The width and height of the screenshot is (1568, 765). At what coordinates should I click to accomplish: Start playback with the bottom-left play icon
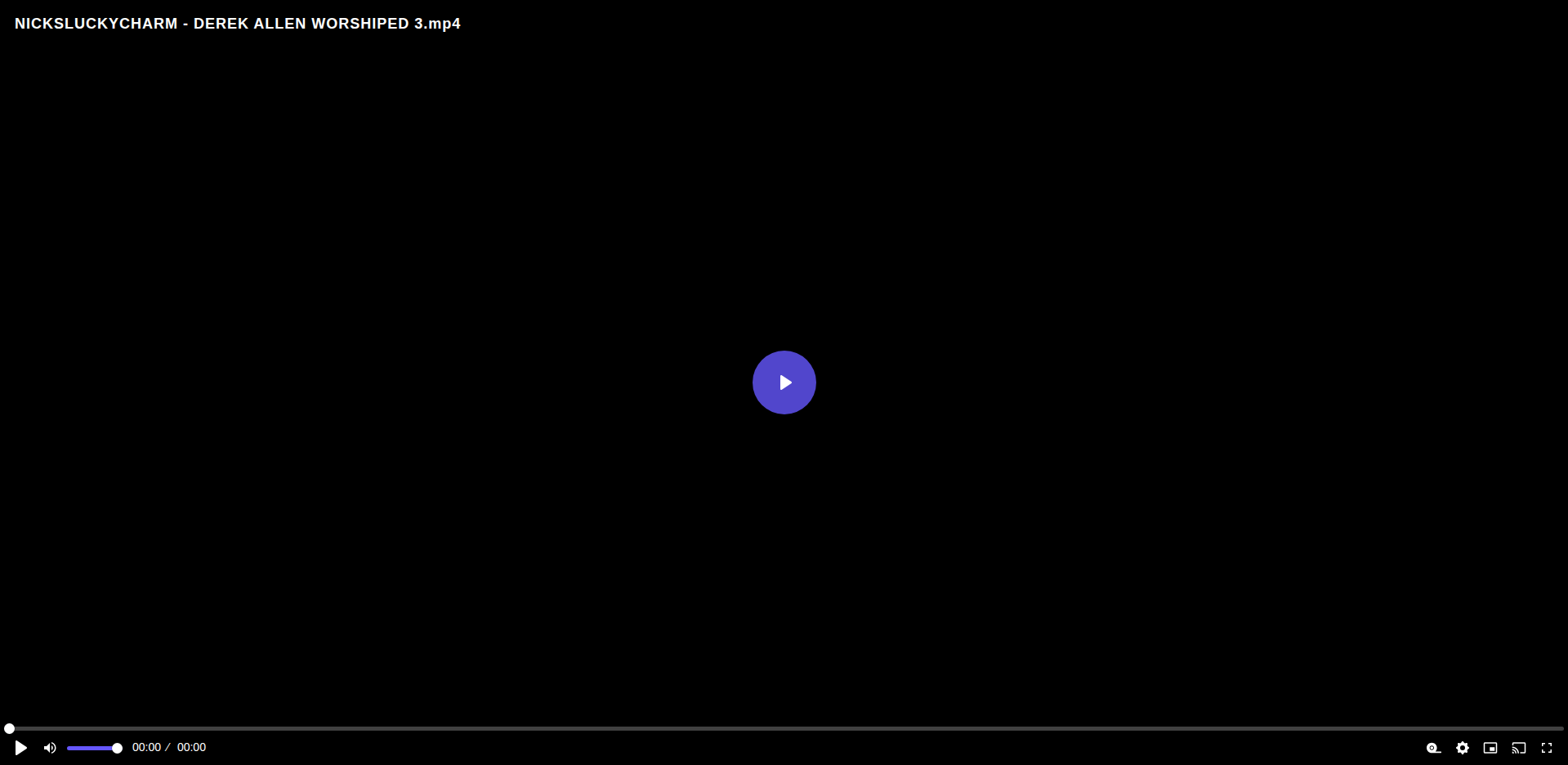tap(21, 748)
